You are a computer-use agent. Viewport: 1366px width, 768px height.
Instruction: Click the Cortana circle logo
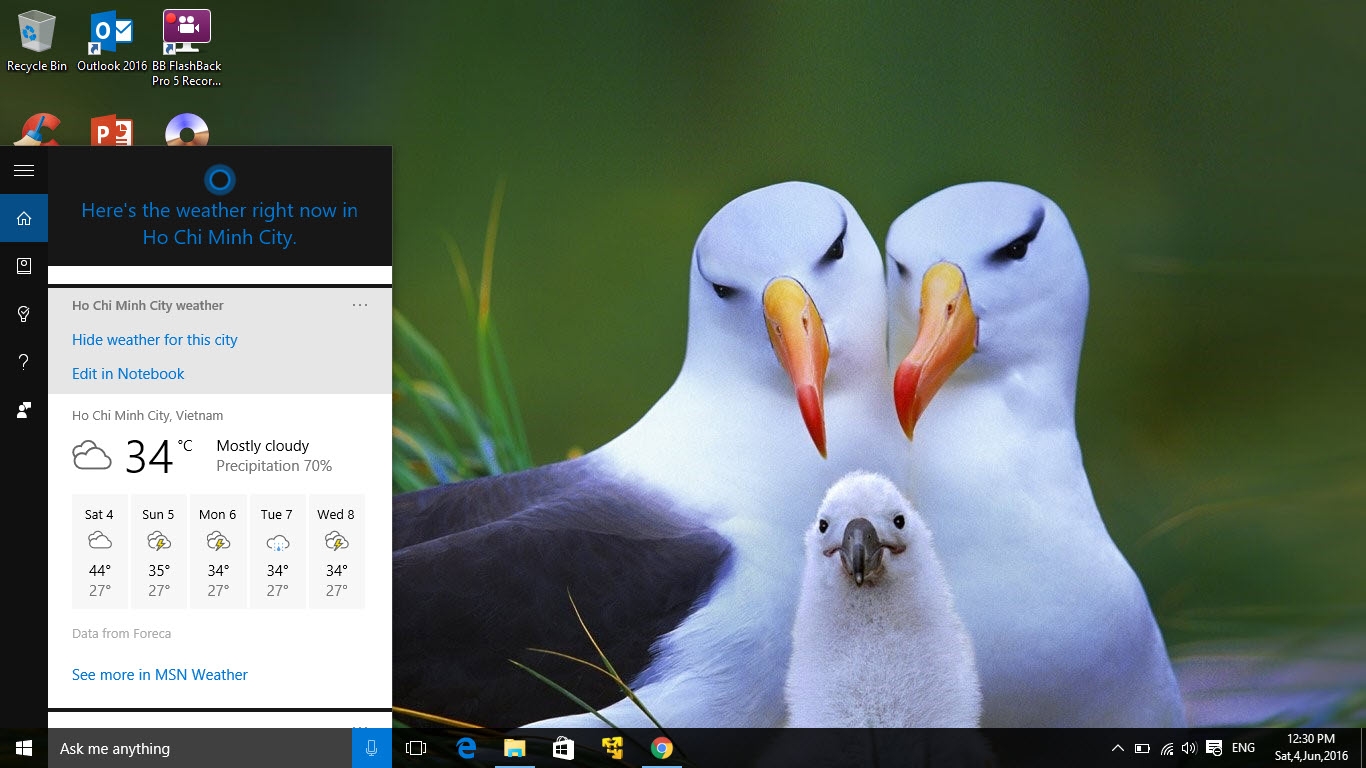tap(220, 180)
